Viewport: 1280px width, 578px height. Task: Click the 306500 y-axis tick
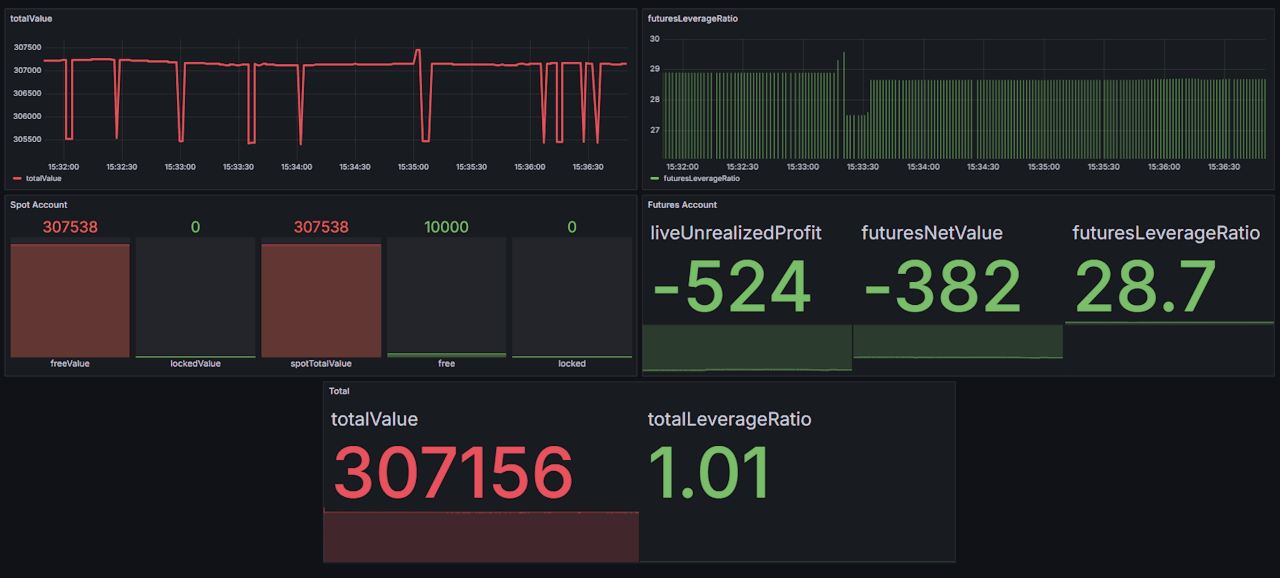pyautogui.click(x=27, y=93)
